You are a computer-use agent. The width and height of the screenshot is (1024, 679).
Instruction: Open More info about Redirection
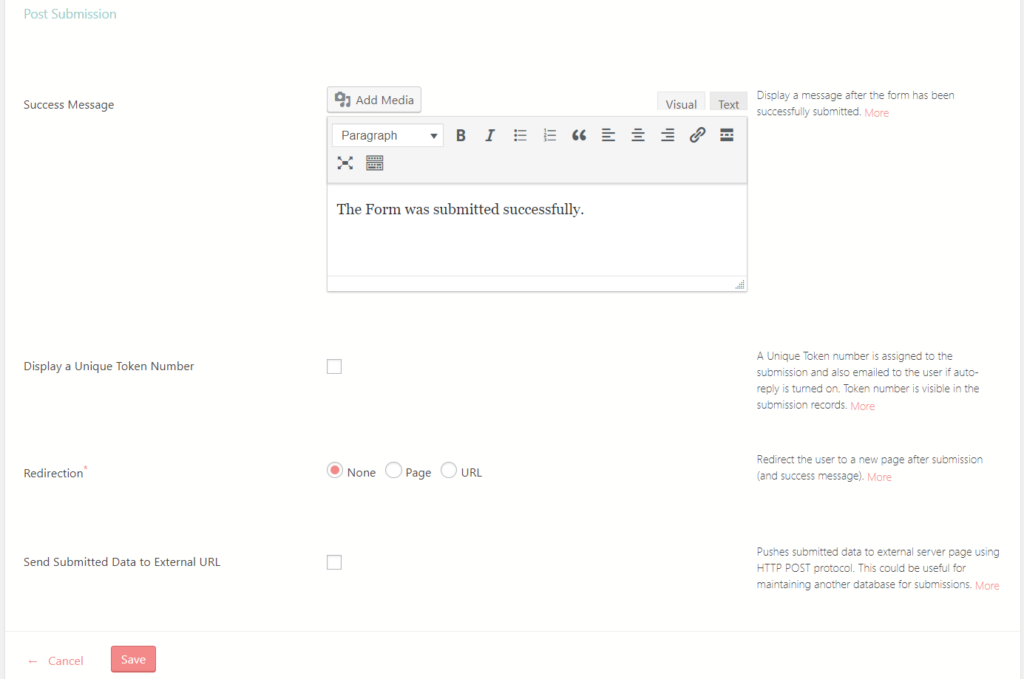click(879, 477)
